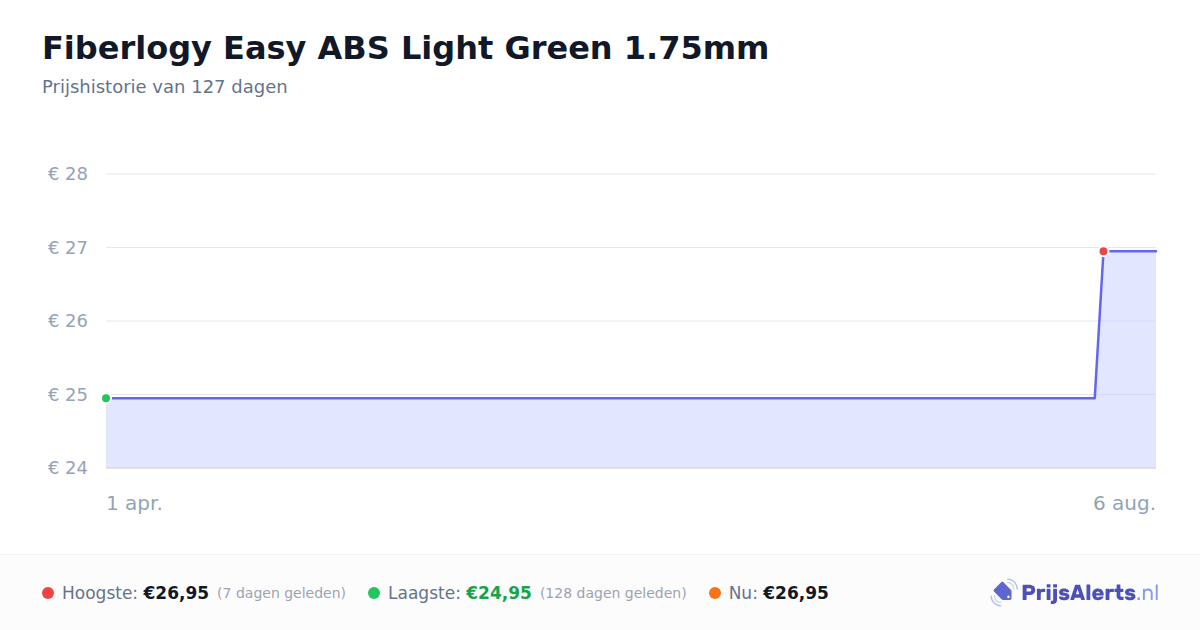The width and height of the screenshot is (1200, 630).
Task: Click the red Hoogste legend dot
Action: [x=48, y=593]
